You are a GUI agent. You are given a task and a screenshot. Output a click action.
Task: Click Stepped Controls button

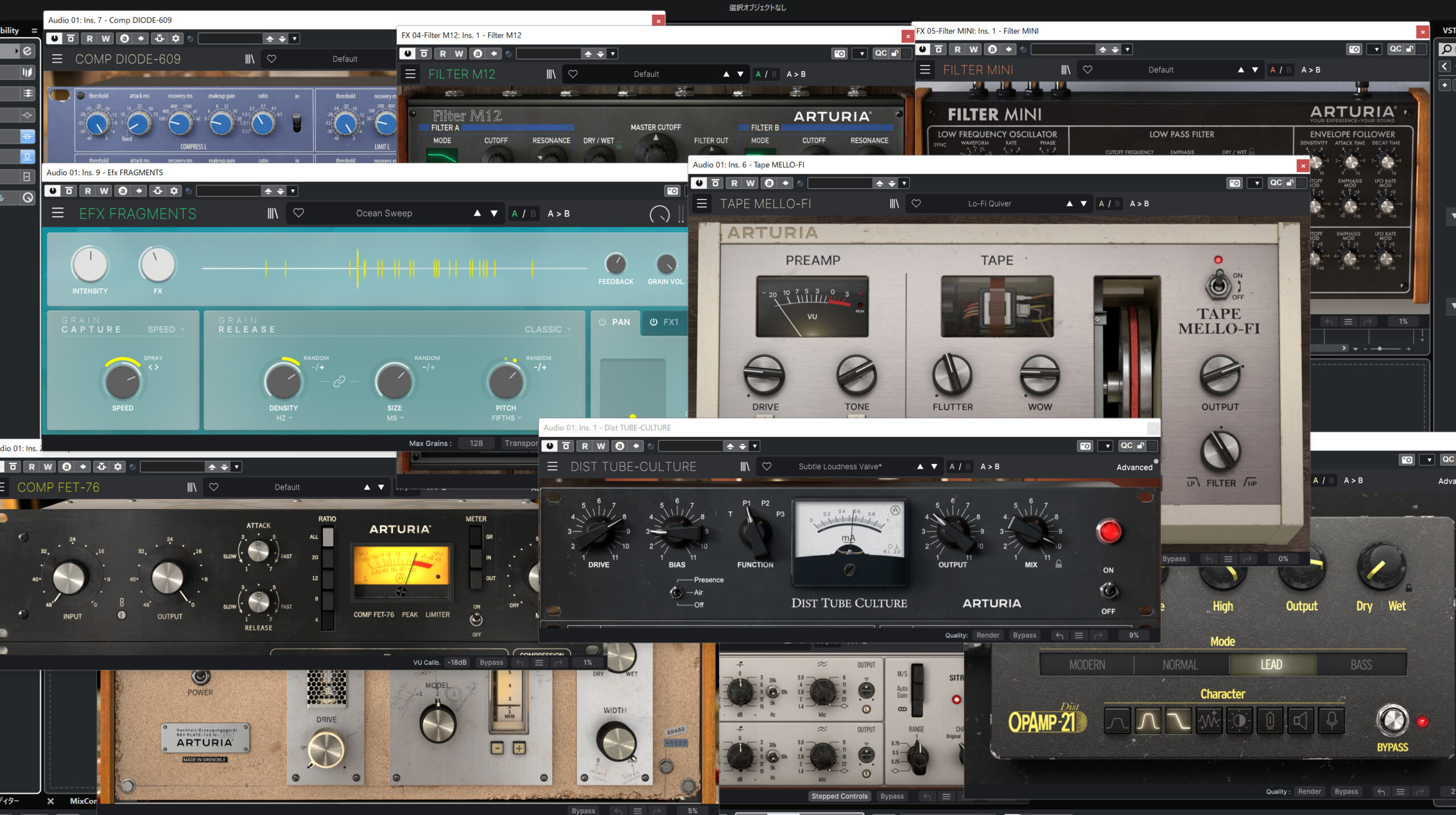(839, 796)
